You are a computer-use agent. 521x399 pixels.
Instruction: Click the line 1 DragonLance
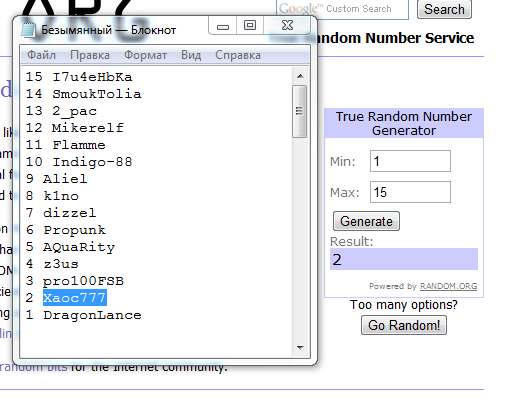point(83,315)
